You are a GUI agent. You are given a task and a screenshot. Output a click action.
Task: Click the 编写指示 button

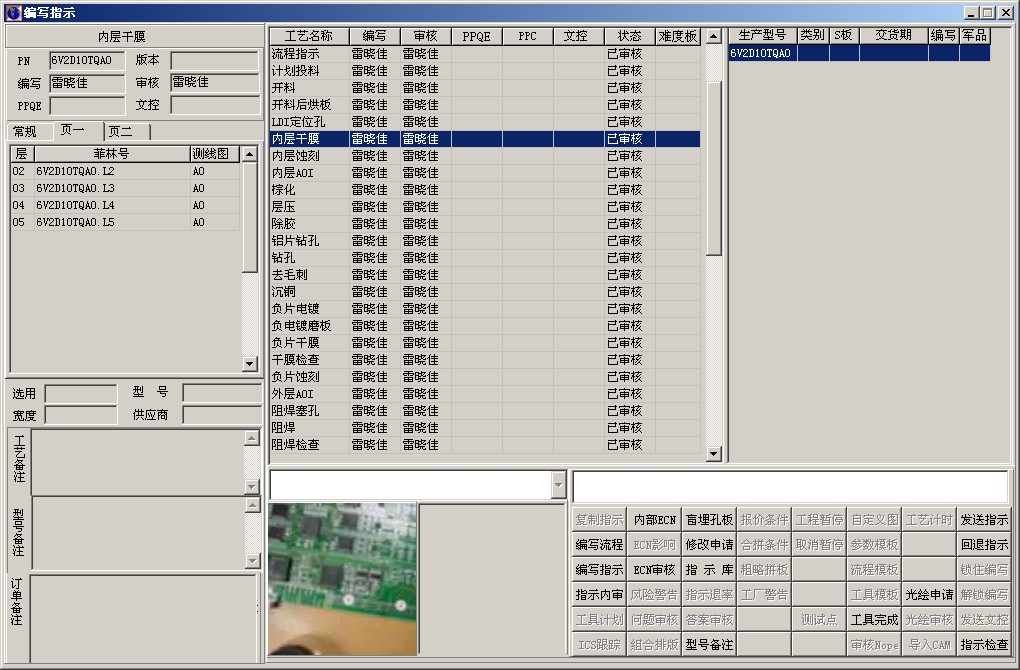[x=599, y=570]
